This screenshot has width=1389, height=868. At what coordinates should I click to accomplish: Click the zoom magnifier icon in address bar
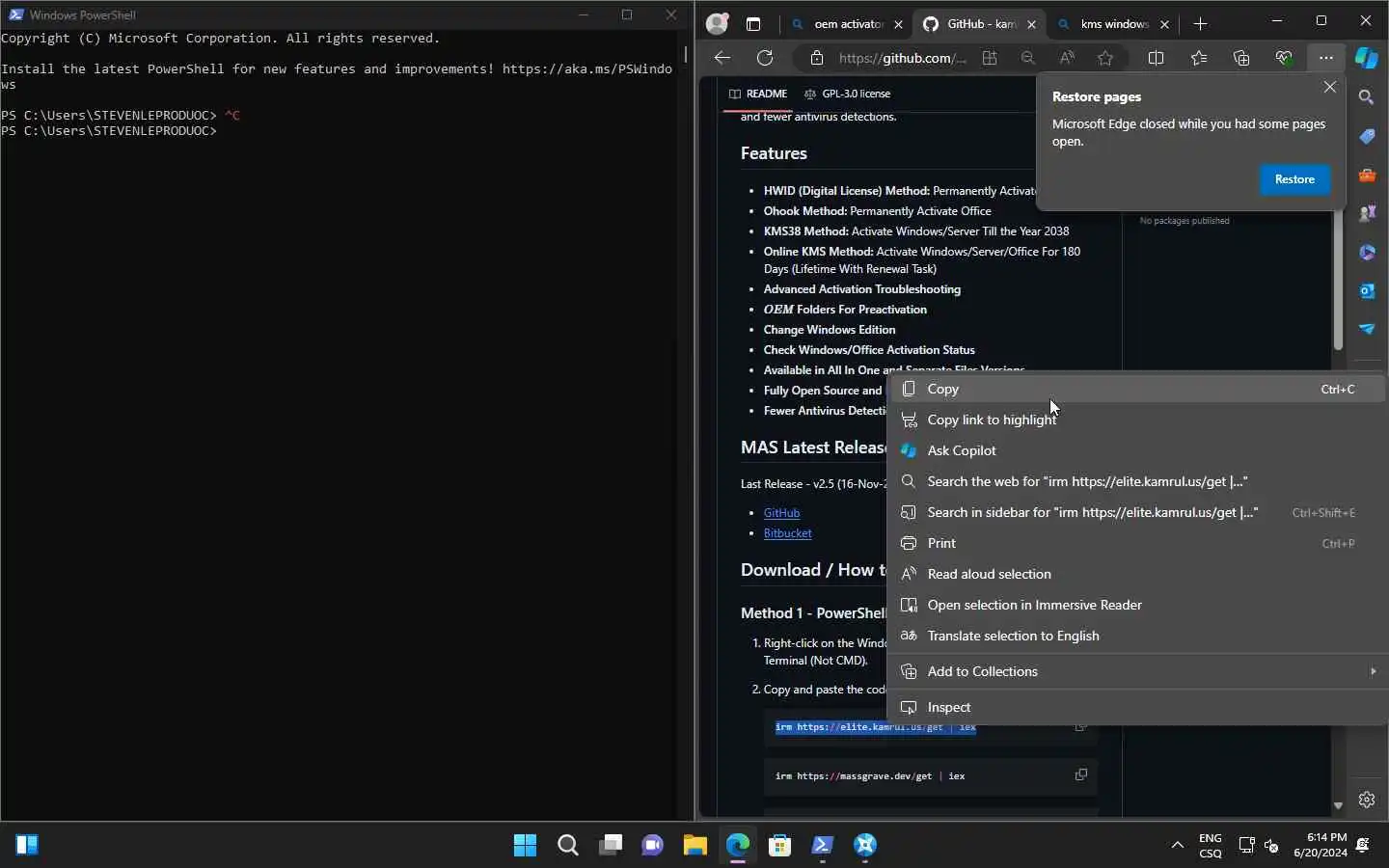[x=1028, y=58]
